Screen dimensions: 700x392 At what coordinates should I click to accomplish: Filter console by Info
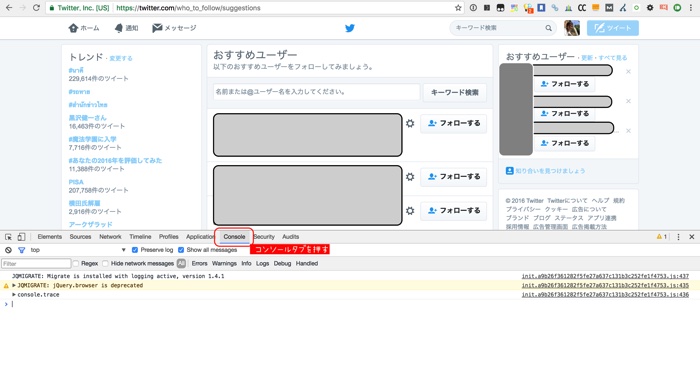pyautogui.click(x=246, y=263)
